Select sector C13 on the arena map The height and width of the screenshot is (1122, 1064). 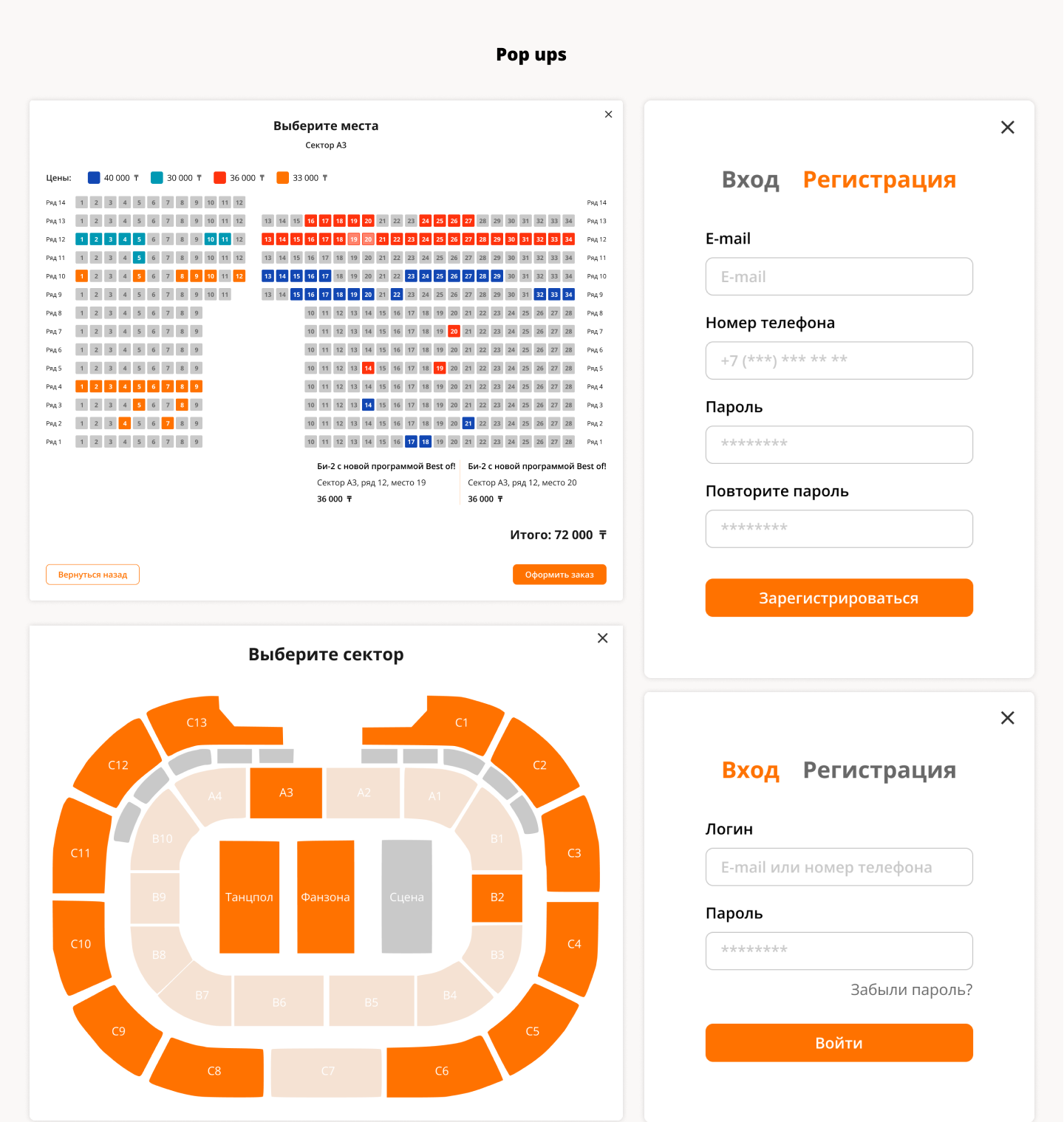(x=197, y=723)
